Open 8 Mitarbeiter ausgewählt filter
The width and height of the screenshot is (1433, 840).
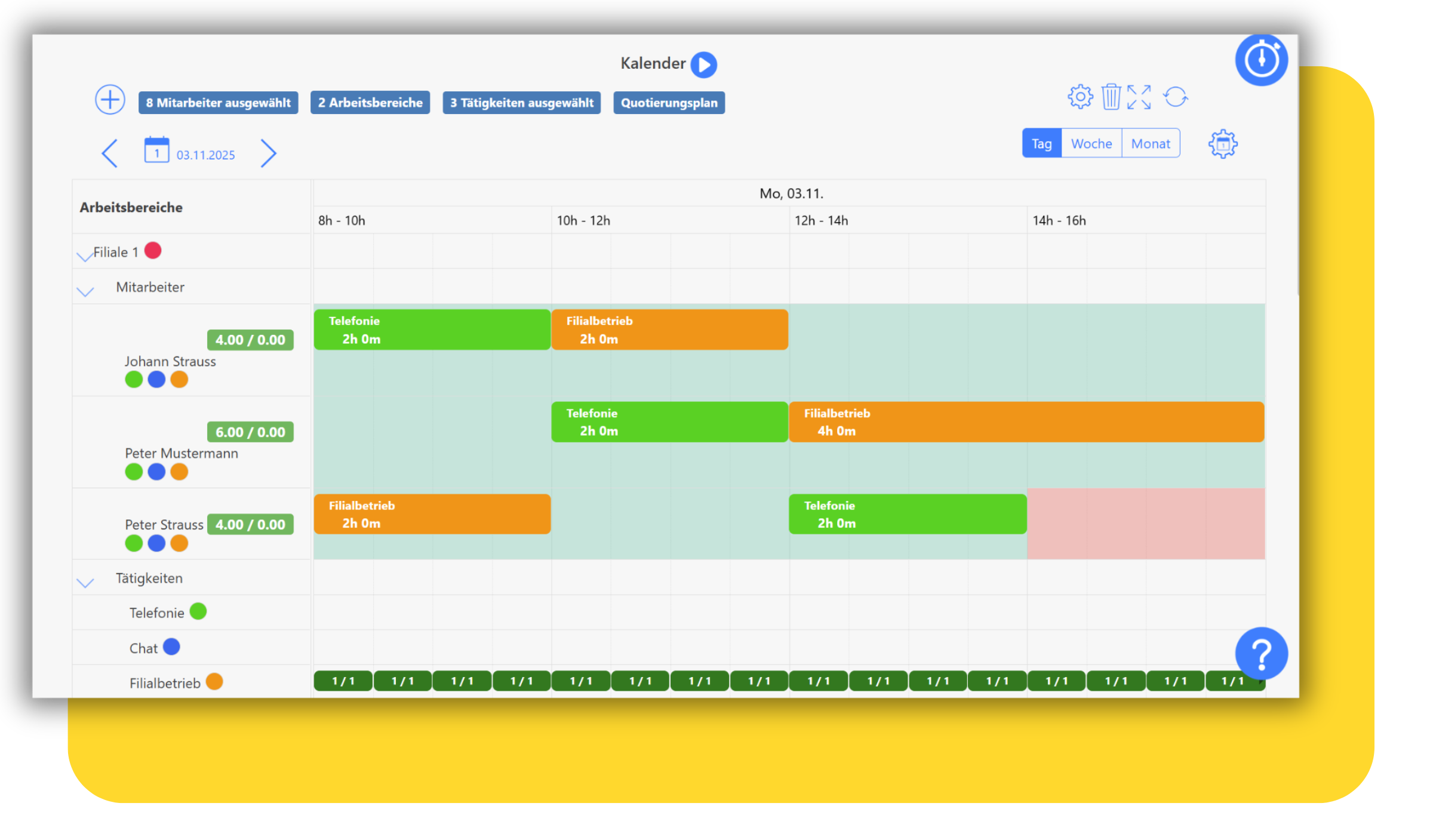[x=218, y=103]
